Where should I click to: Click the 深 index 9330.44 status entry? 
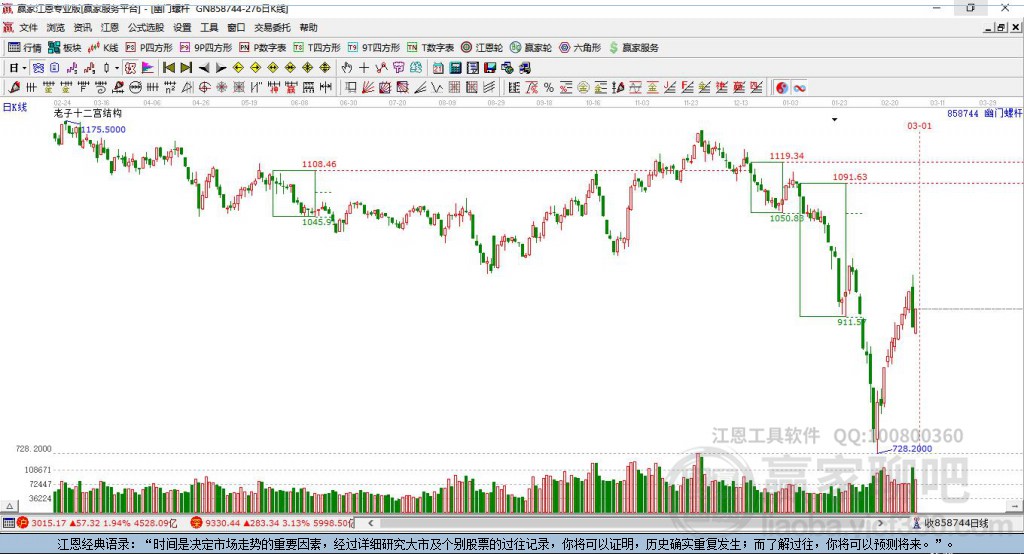pyautogui.click(x=272, y=523)
